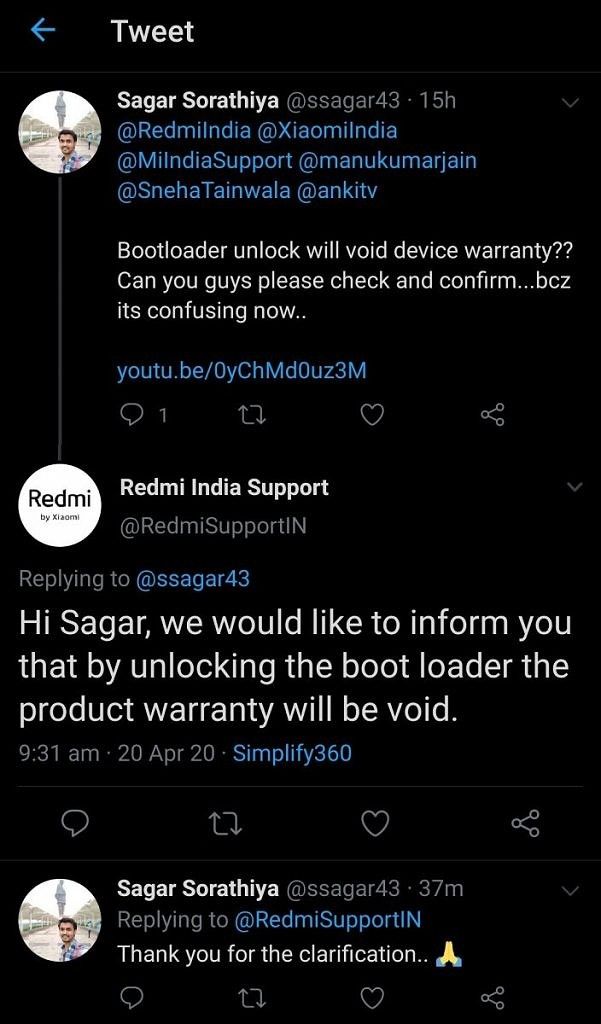601x1024 pixels.
Task: Like Sagar's original bootloader tweet
Action: [372, 414]
